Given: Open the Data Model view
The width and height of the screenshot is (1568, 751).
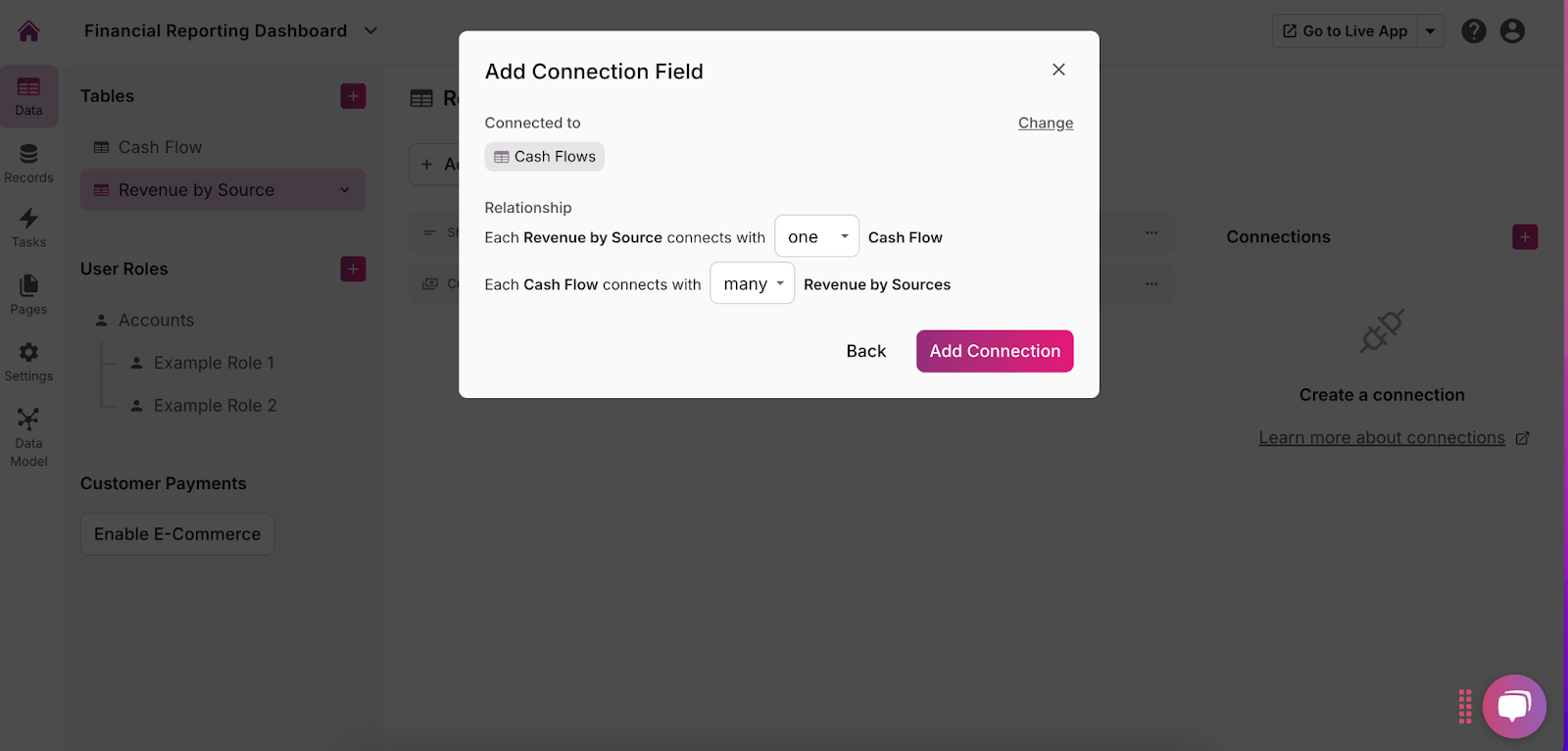Looking at the screenshot, I should pos(28,437).
